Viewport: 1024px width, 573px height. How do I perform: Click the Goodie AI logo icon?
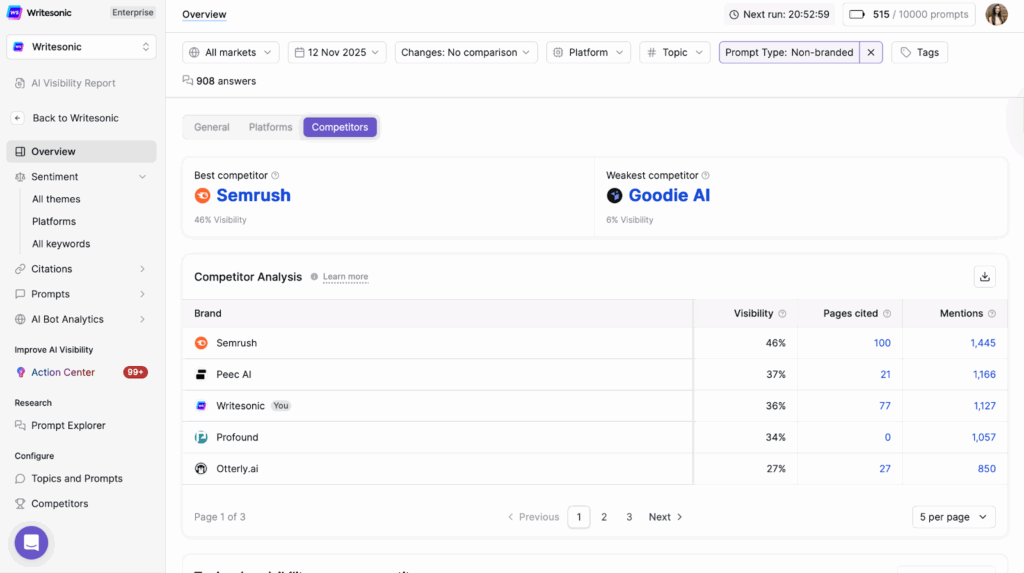coord(614,195)
